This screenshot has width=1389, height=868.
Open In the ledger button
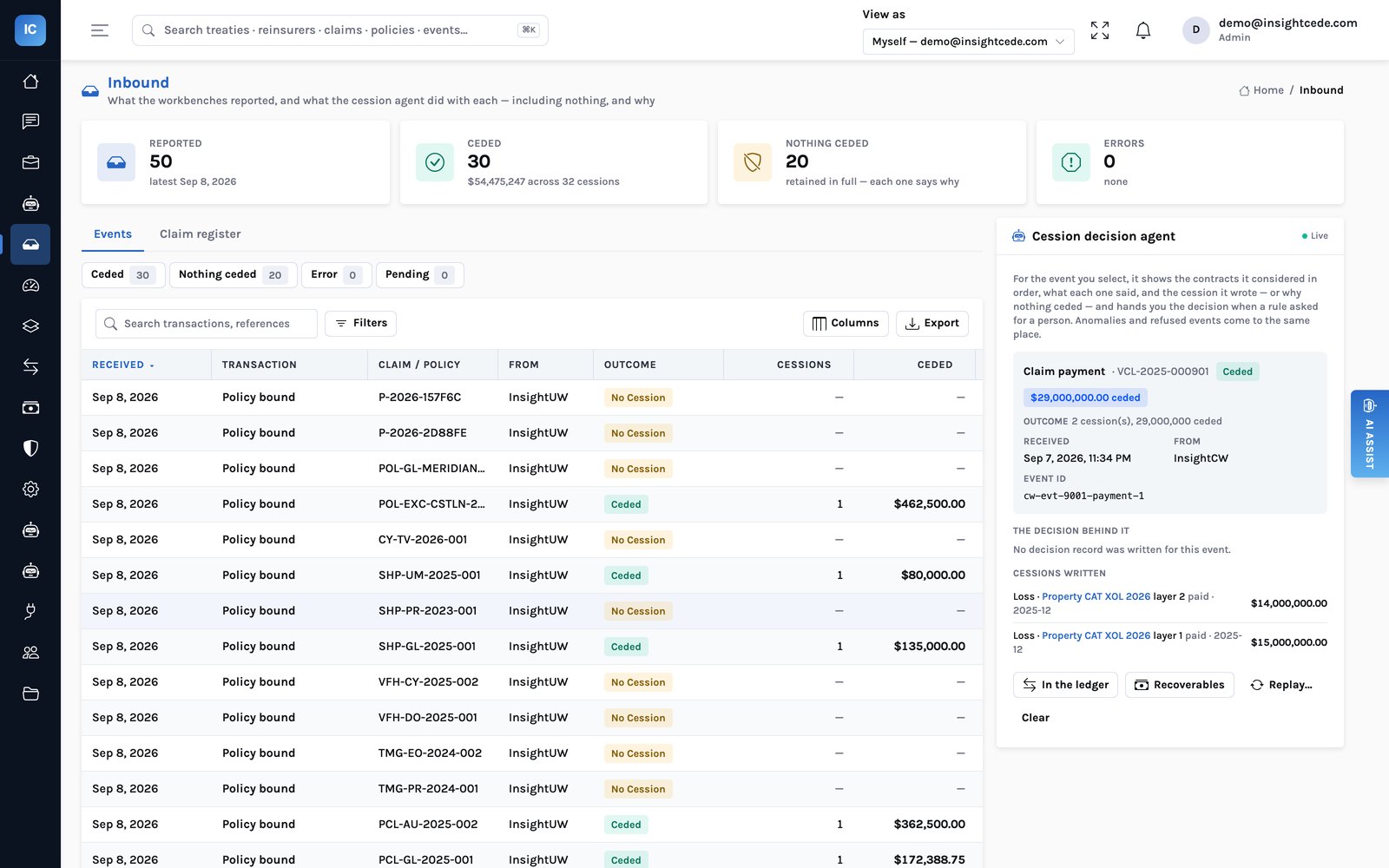point(1066,685)
